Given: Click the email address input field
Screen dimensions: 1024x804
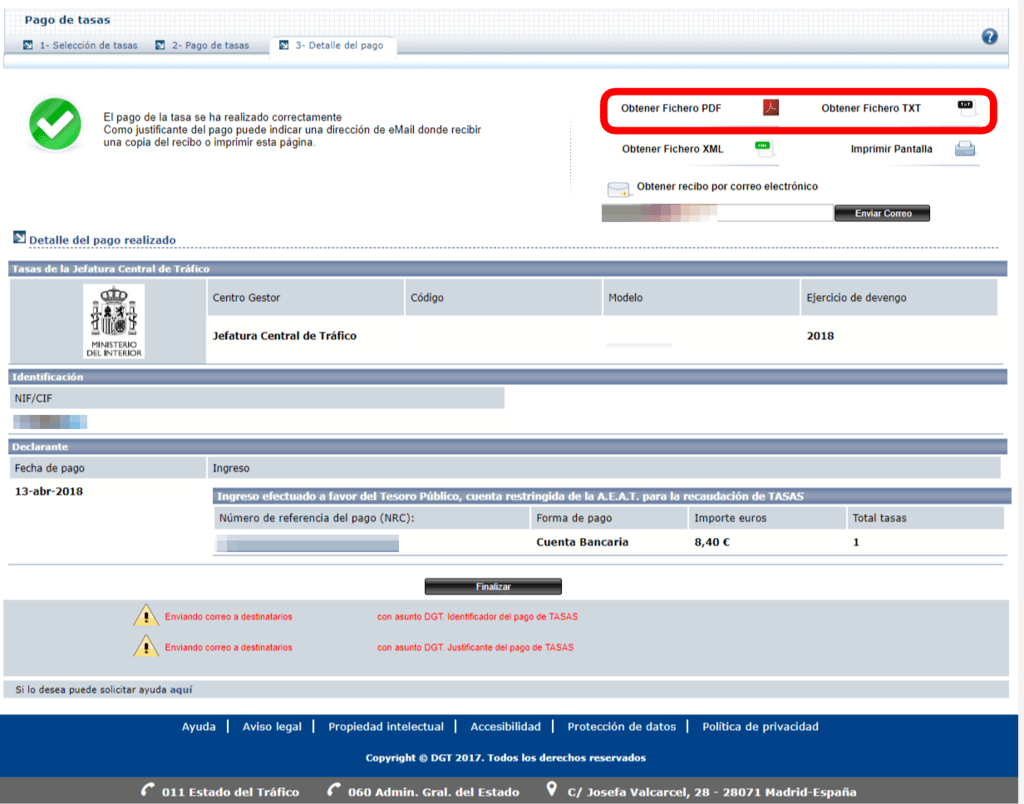Looking at the screenshot, I should pos(774,213).
